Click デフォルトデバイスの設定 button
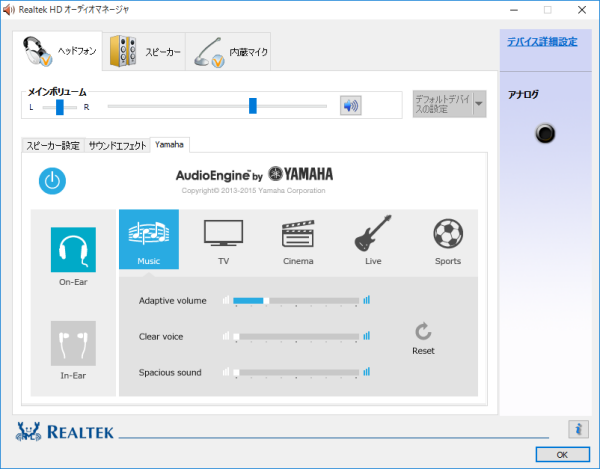Image resolution: width=600 pixels, height=469 pixels. click(443, 104)
